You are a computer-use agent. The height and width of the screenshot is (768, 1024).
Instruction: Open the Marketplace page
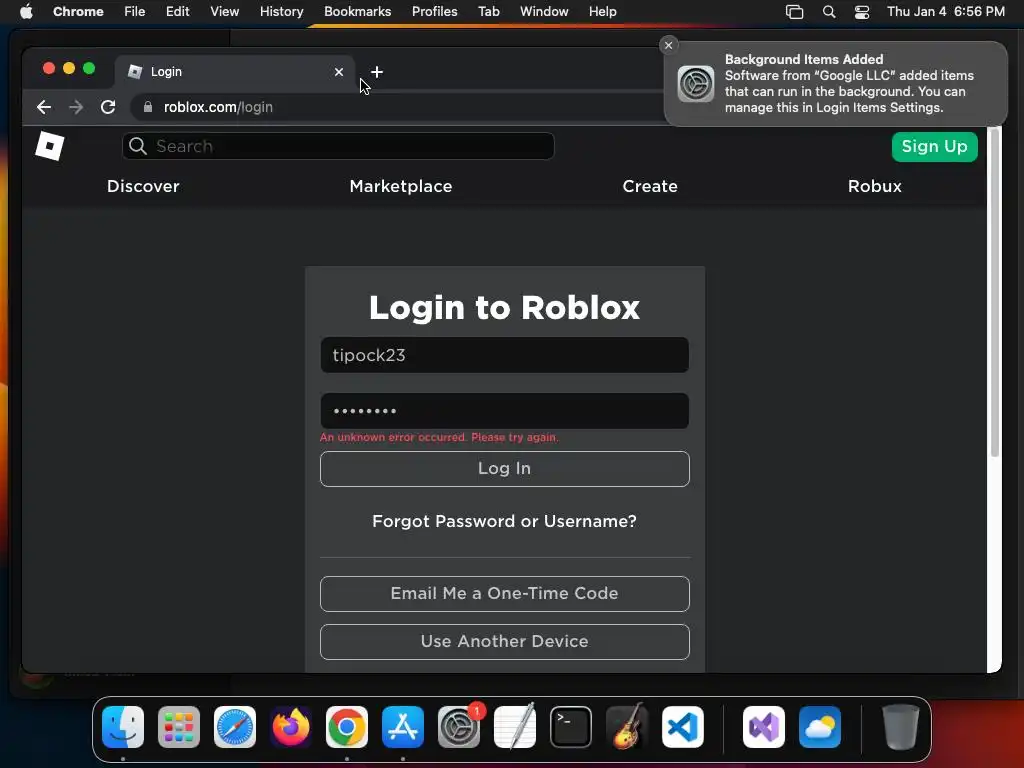pos(401,186)
